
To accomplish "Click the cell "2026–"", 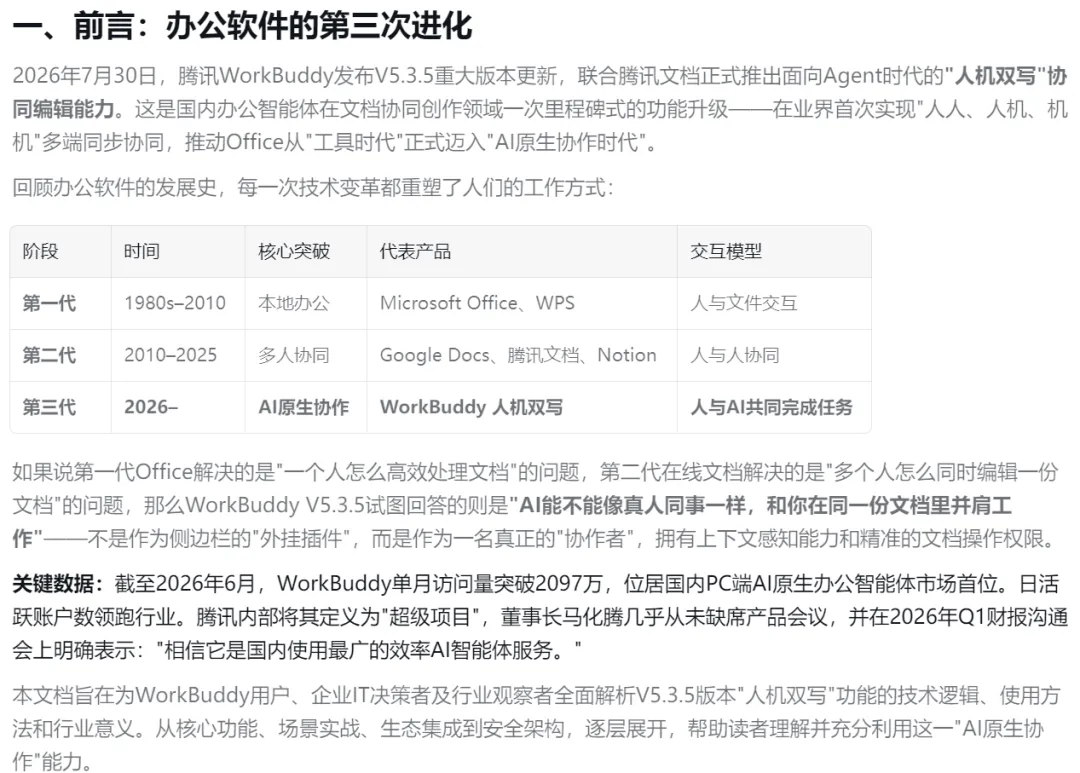I will tap(151, 407).
